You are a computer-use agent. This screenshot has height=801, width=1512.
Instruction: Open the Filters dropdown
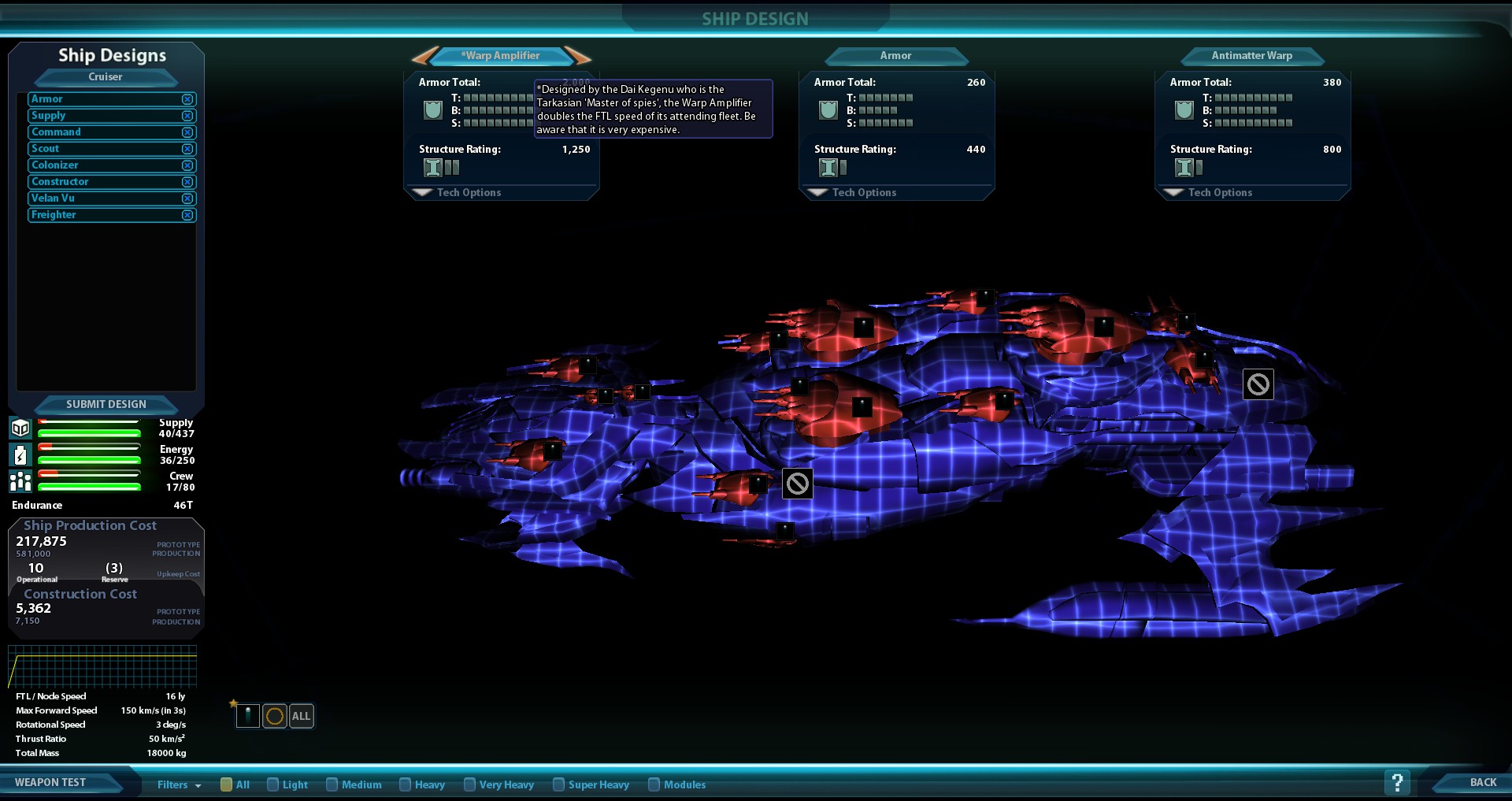[x=180, y=784]
